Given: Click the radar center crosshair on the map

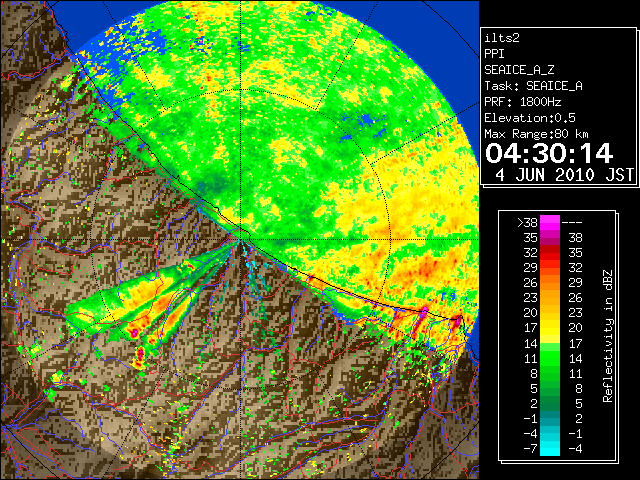Looking at the screenshot, I should click(241, 239).
